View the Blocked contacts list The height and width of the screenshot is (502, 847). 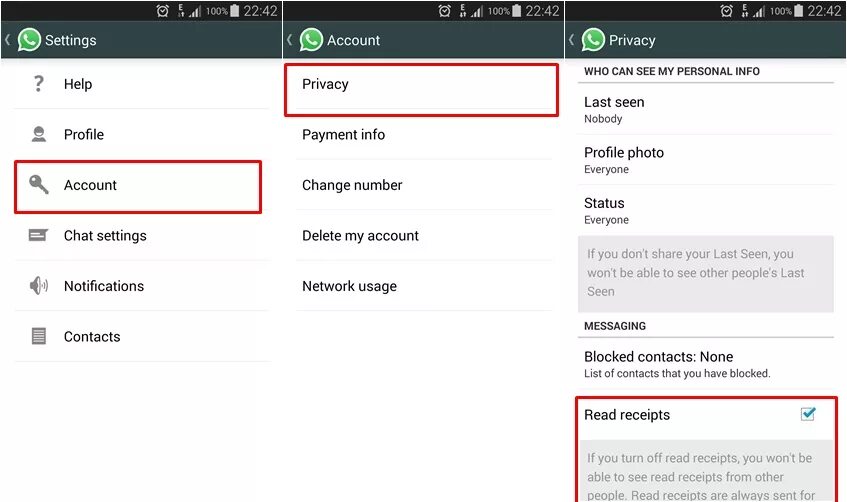(705, 364)
